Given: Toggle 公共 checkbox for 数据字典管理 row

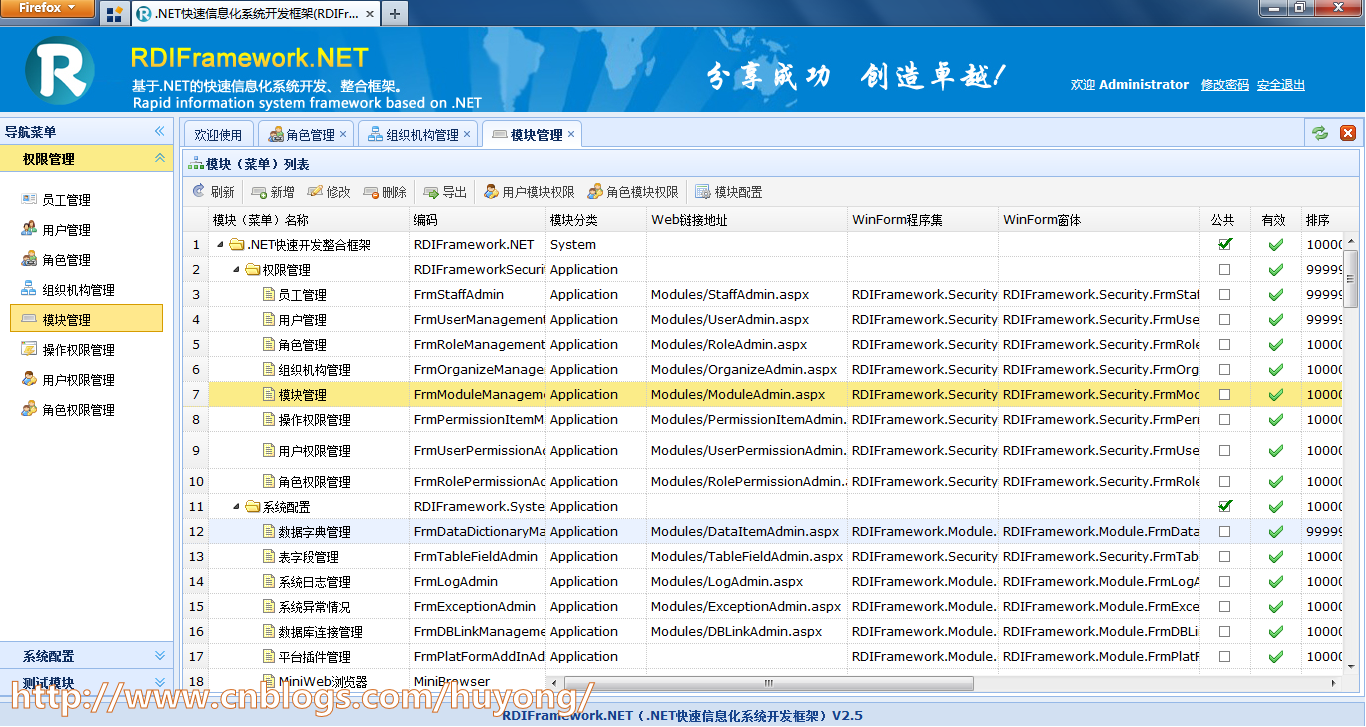Looking at the screenshot, I should coord(1225,531).
